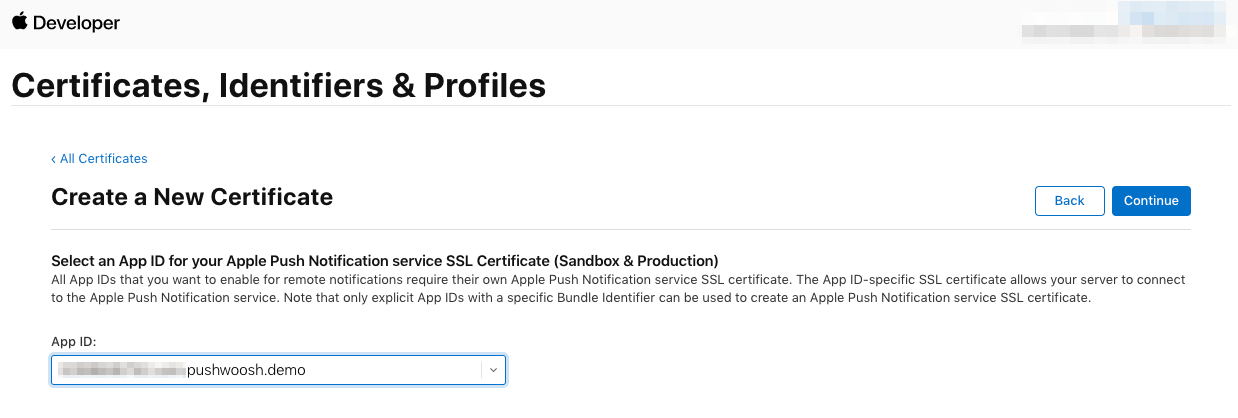Click the Certificates, Identifiers & Profiles title
This screenshot has width=1238, height=418.
point(278,86)
